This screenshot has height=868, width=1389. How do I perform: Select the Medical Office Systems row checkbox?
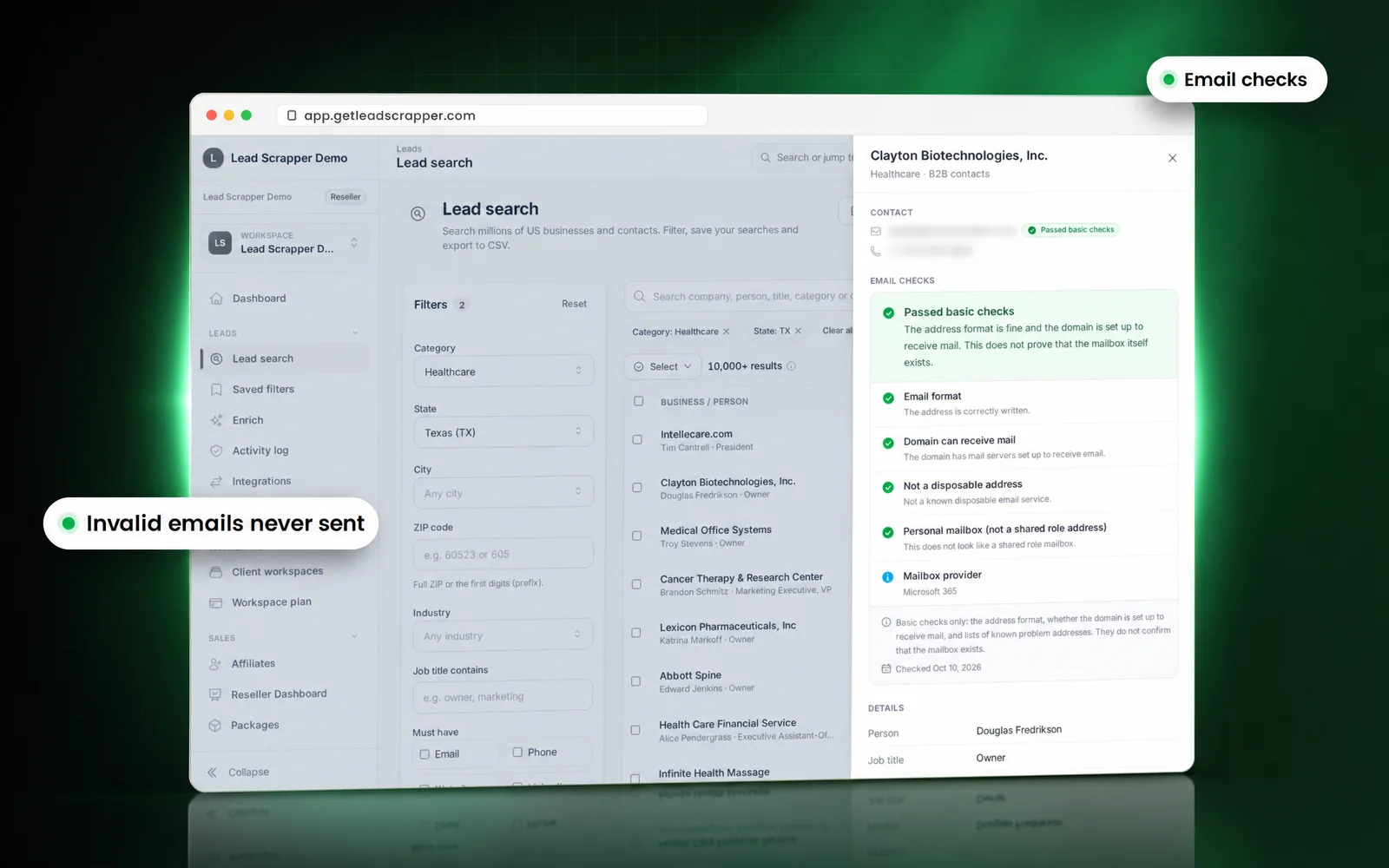637,536
